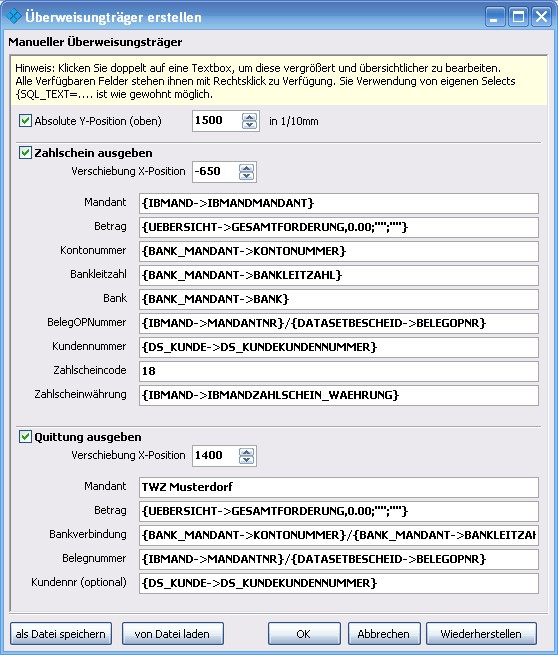Image resolution: width=558 pixels, height=655 pixels.
Task: Click the Zahlschein Mandant field
Action: 339,203
